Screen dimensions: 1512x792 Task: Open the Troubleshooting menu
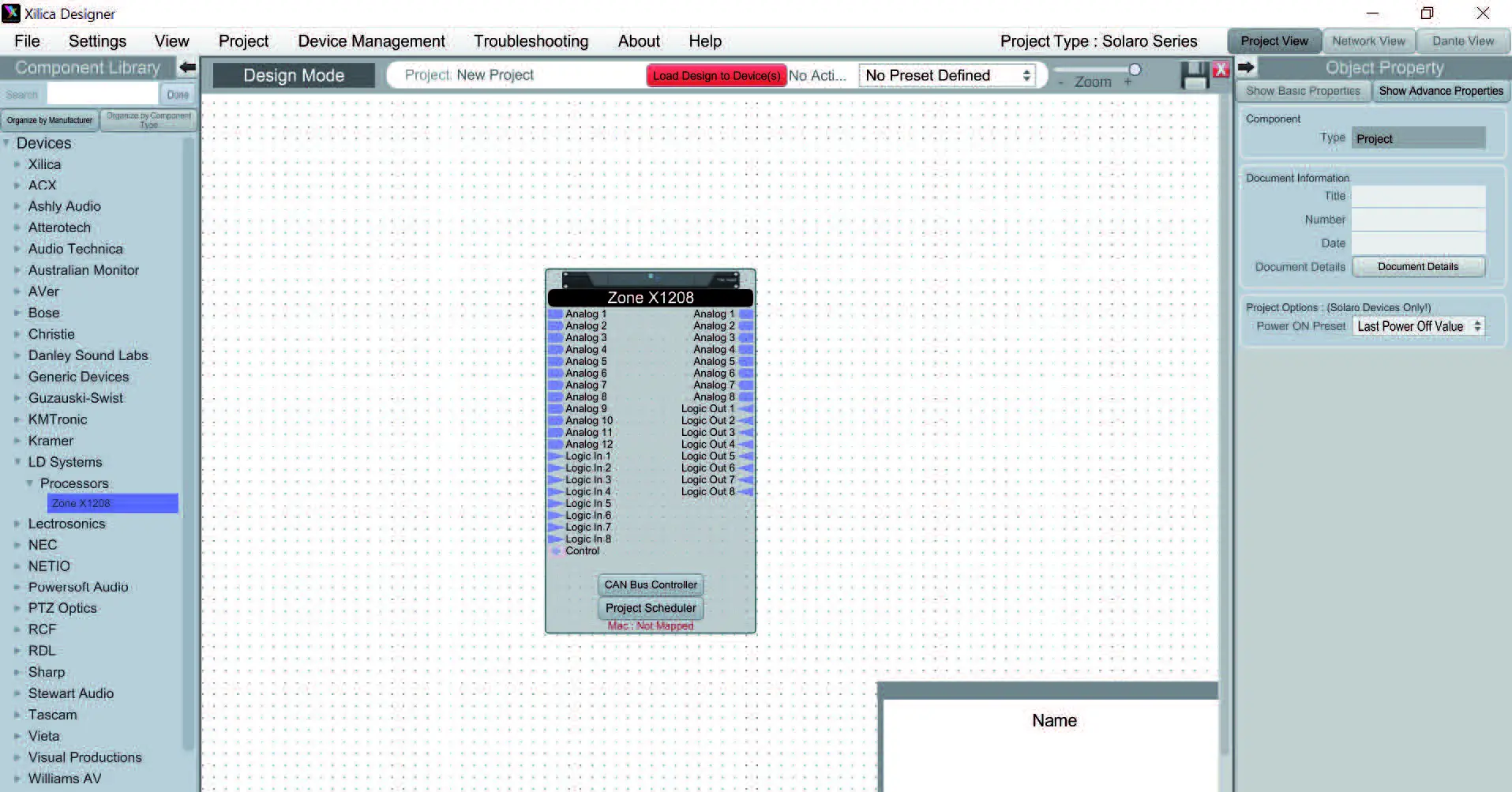pyautogui.click(x=531, y=41)
